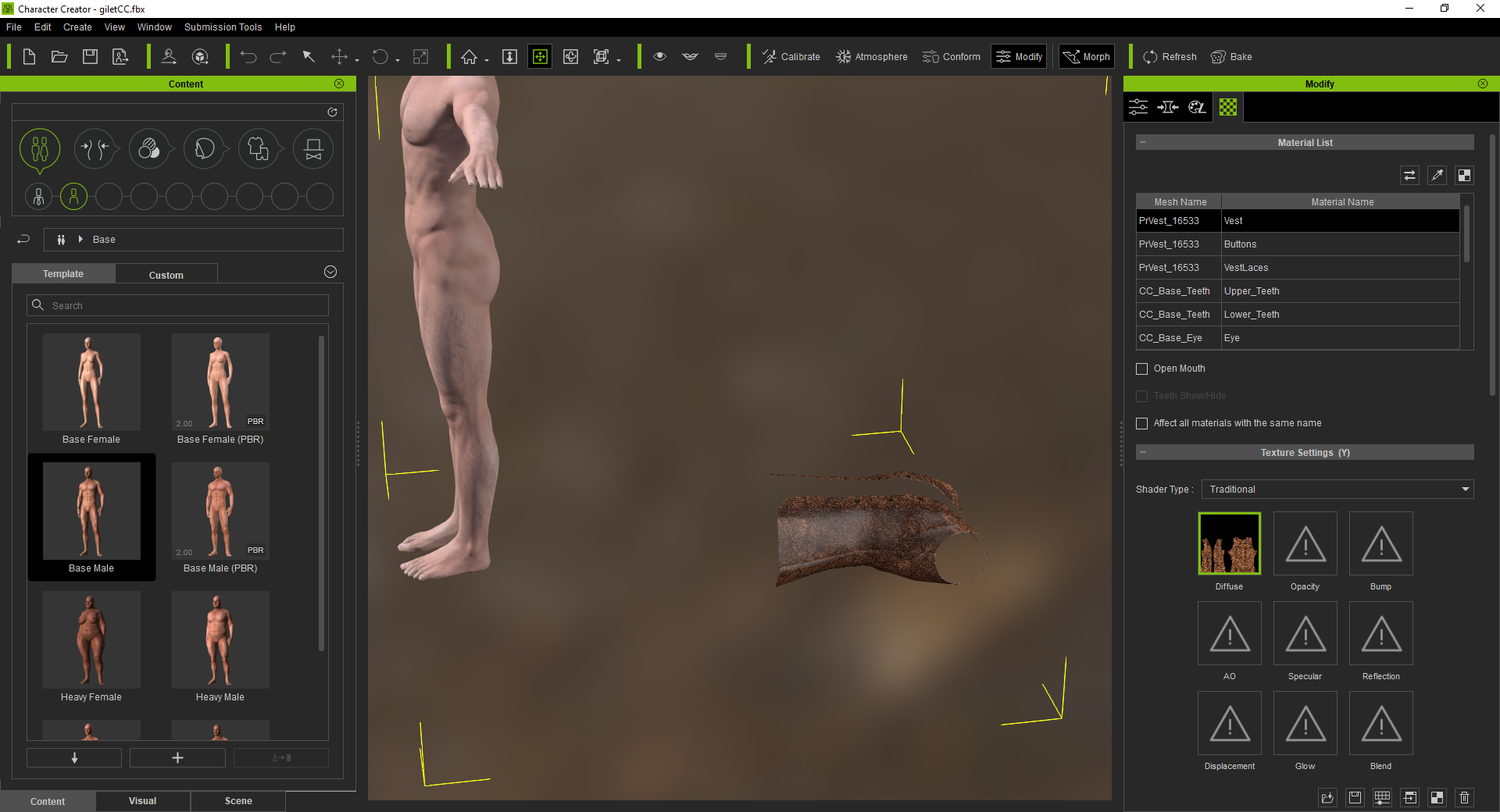The image size is (1500, 812).
Task: Expand the content options chevron circle
Action: point(330,272)
